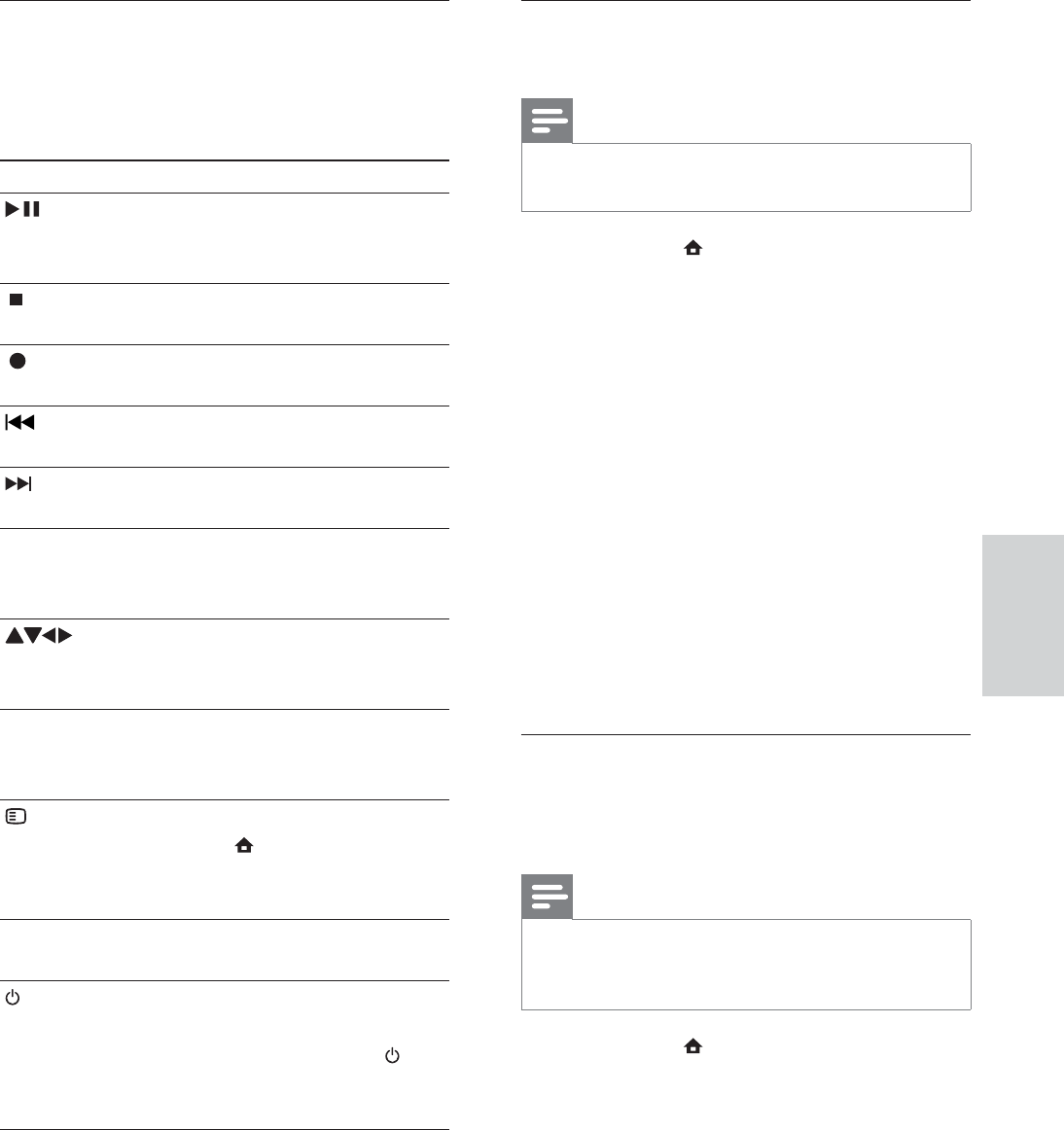
Task: Click the standby power icon at row start
Action: 13,998
